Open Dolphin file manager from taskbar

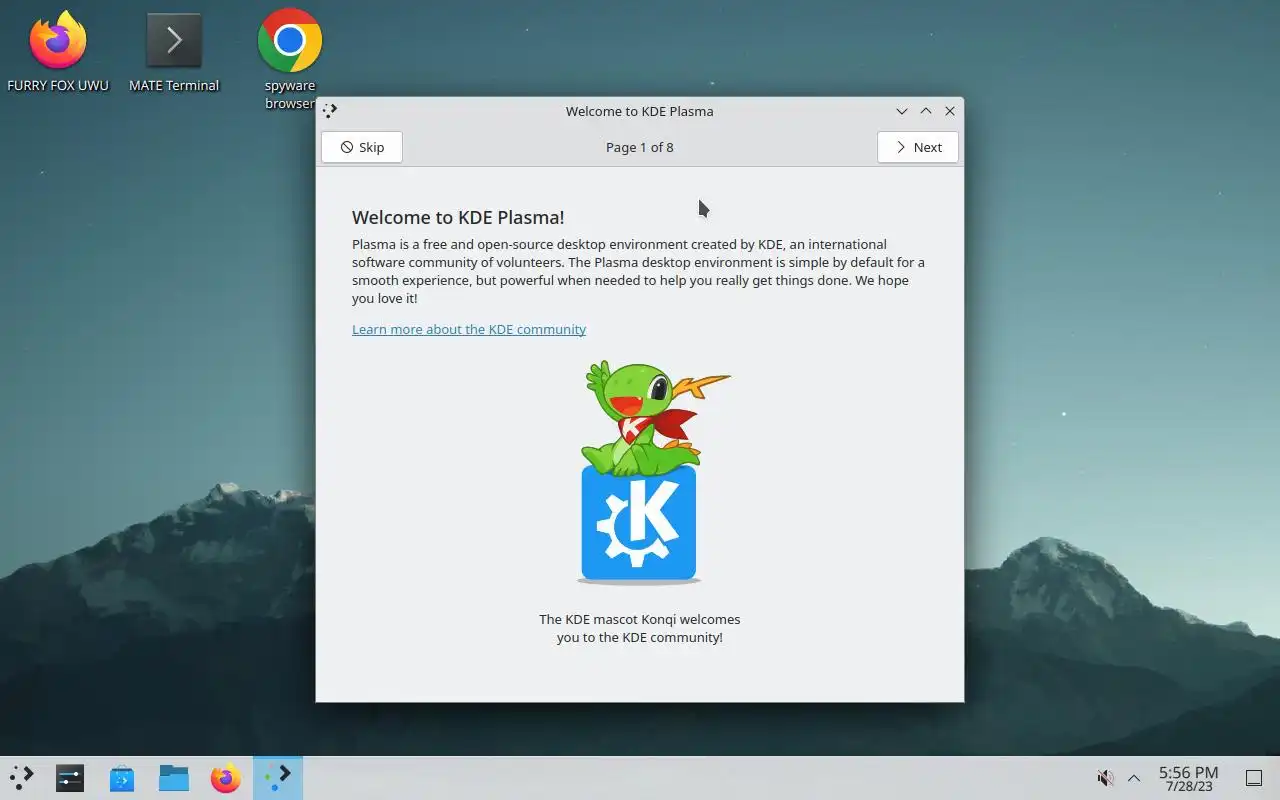click(x=174, y=778)
